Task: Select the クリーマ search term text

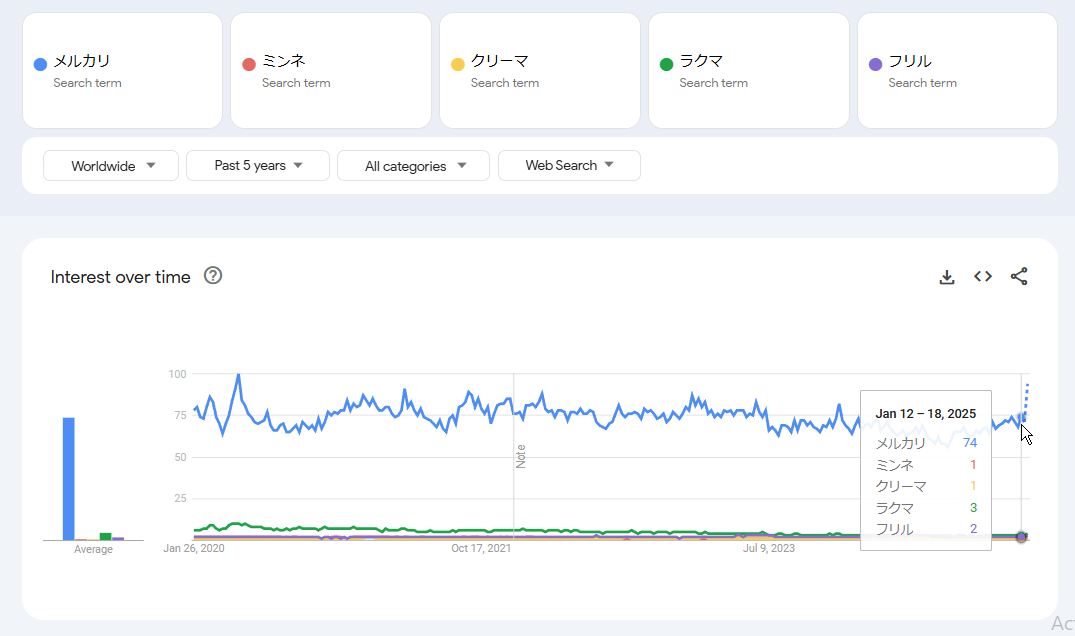Action: (x=499, y=62)
